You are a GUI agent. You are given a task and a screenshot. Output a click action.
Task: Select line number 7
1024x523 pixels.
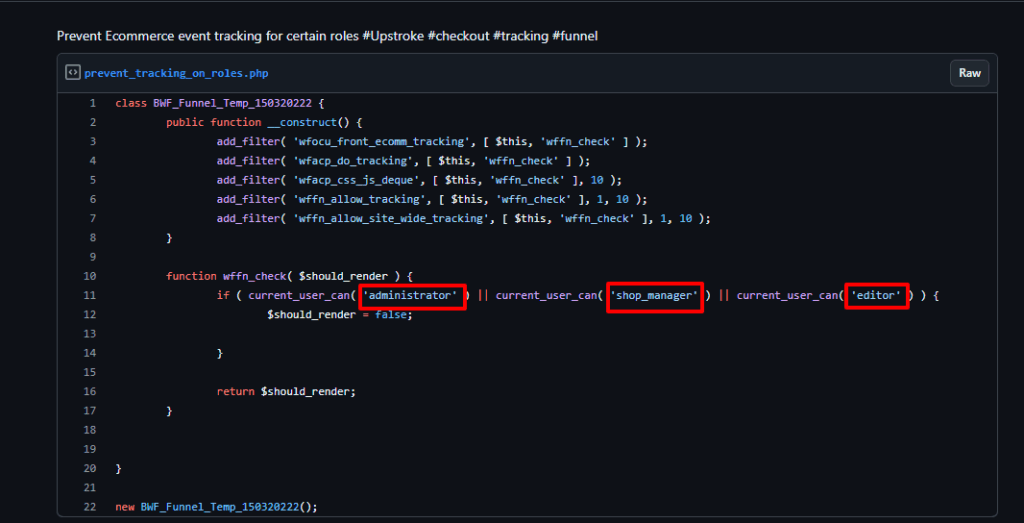pyautogui.click(x=93, y=219)
